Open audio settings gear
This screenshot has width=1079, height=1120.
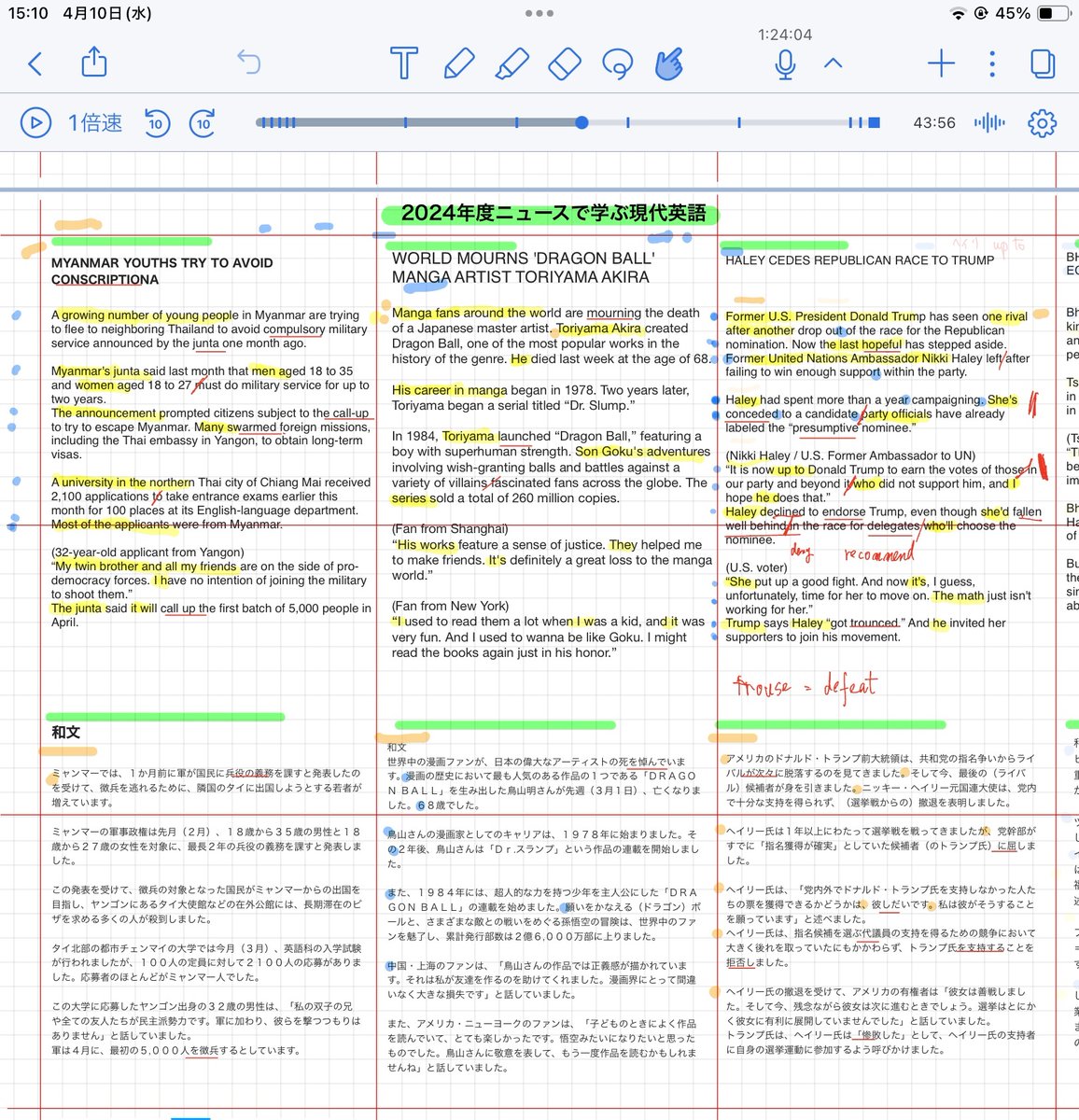[1042, 122]
